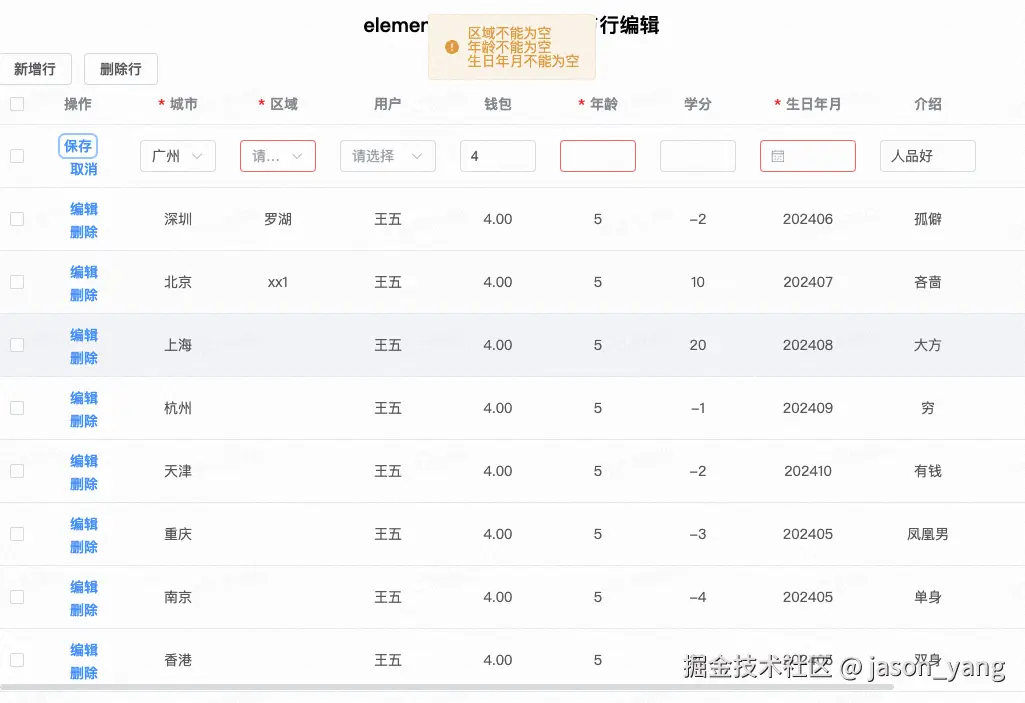Click the 城市 column header
Image resolution: width=1025 pixels, height=703 pixels.
[184, 104]
